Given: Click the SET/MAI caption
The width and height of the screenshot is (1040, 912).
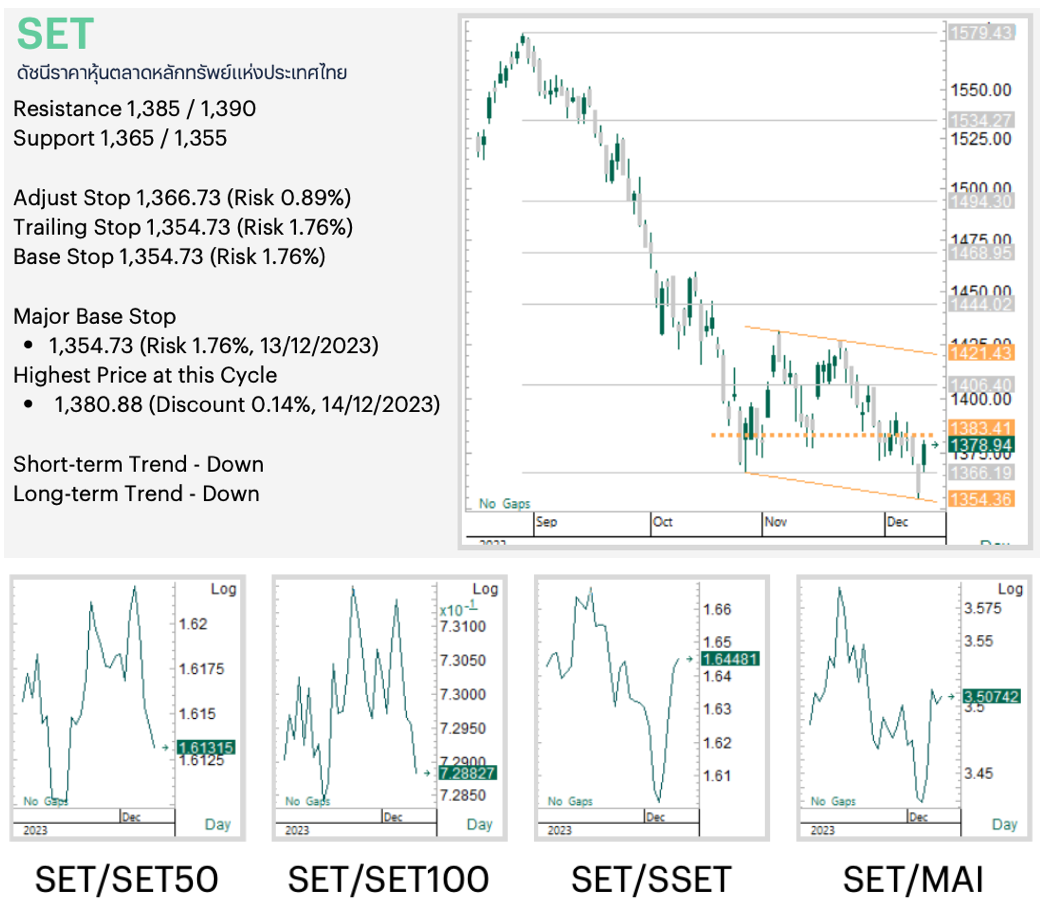Looking at the screenshot, I should coord(913,879).
